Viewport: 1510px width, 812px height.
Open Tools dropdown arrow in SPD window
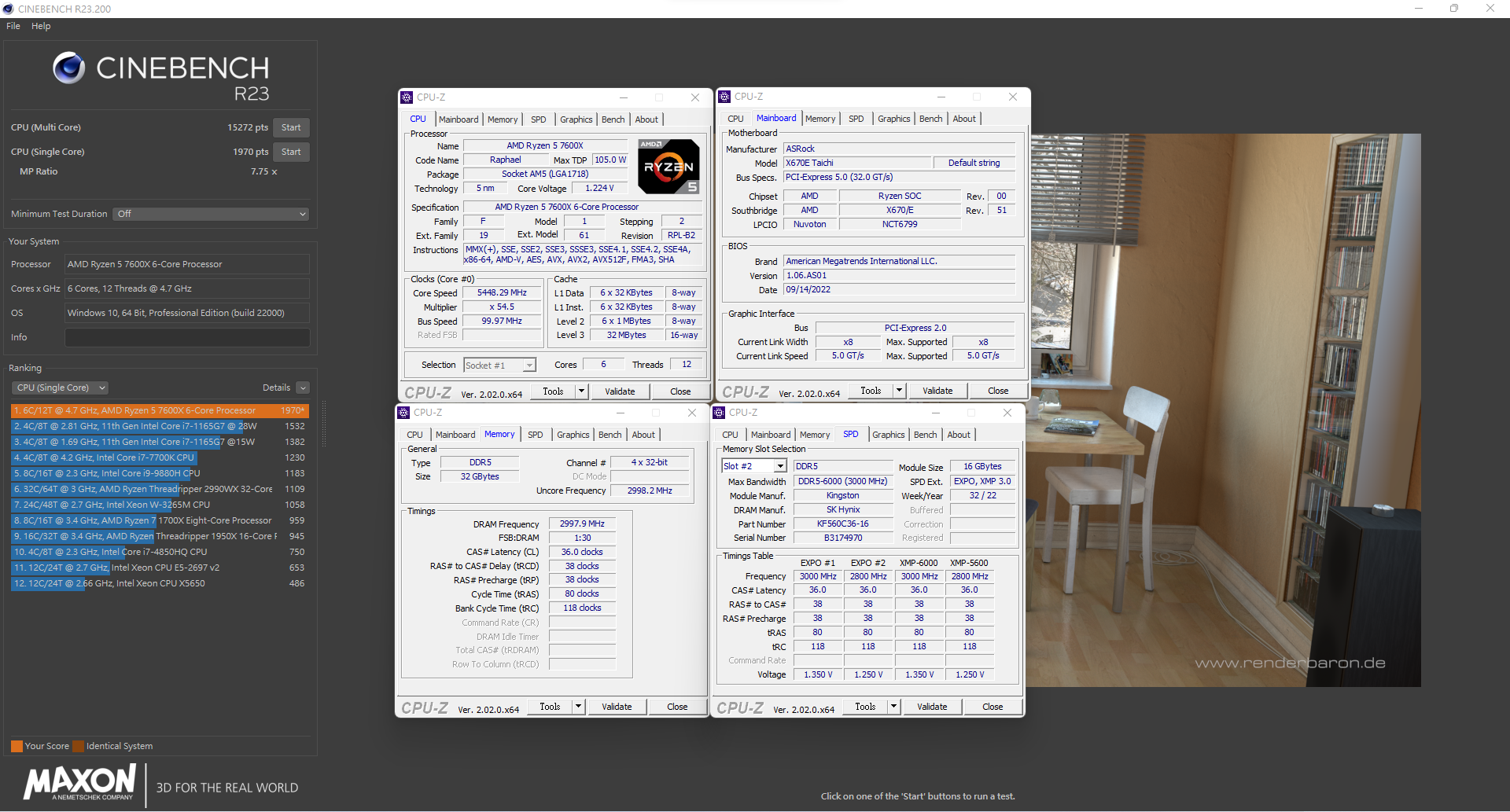(893, 707)
